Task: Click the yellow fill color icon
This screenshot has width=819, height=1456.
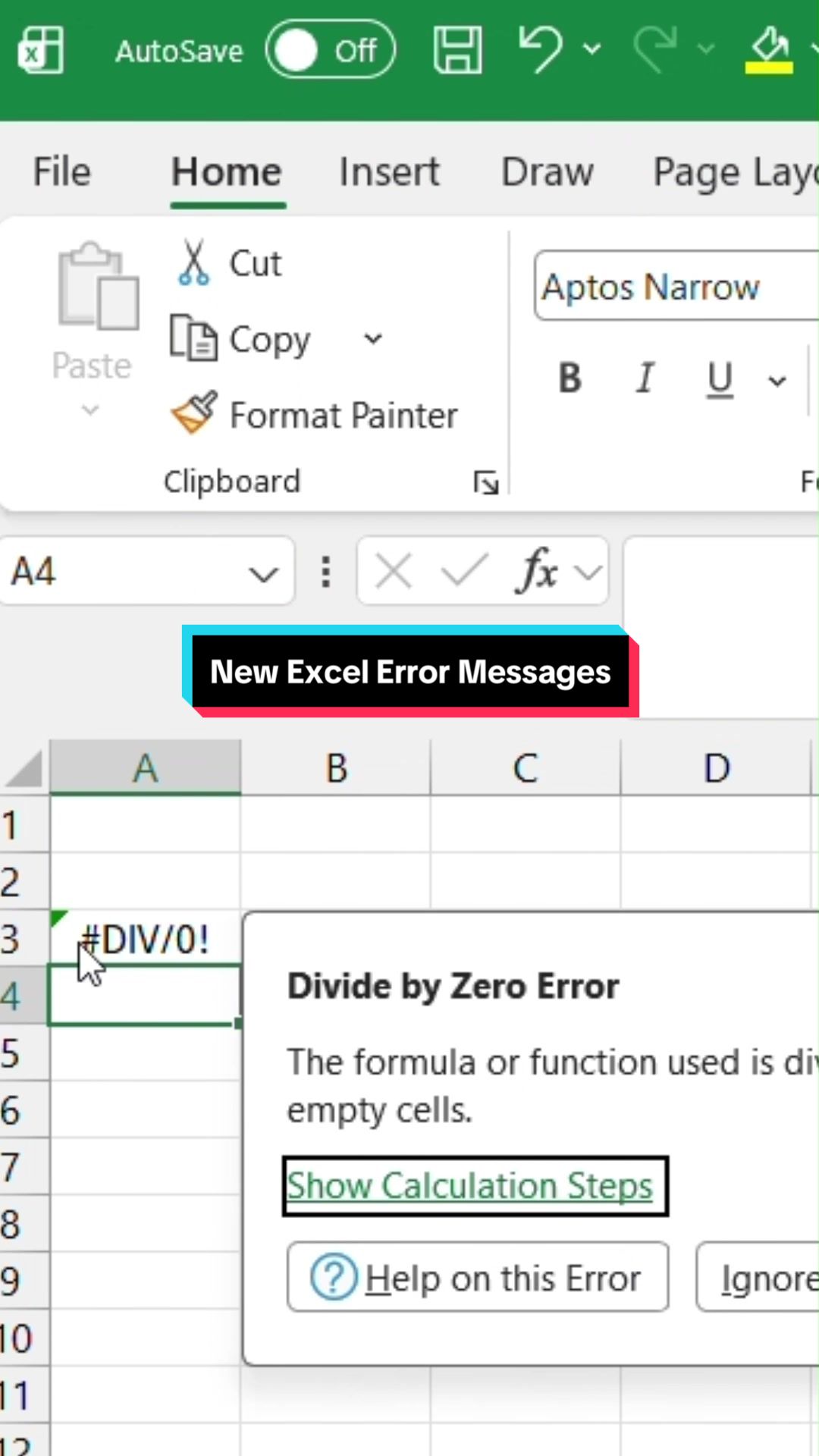Action: pos(769,50)
